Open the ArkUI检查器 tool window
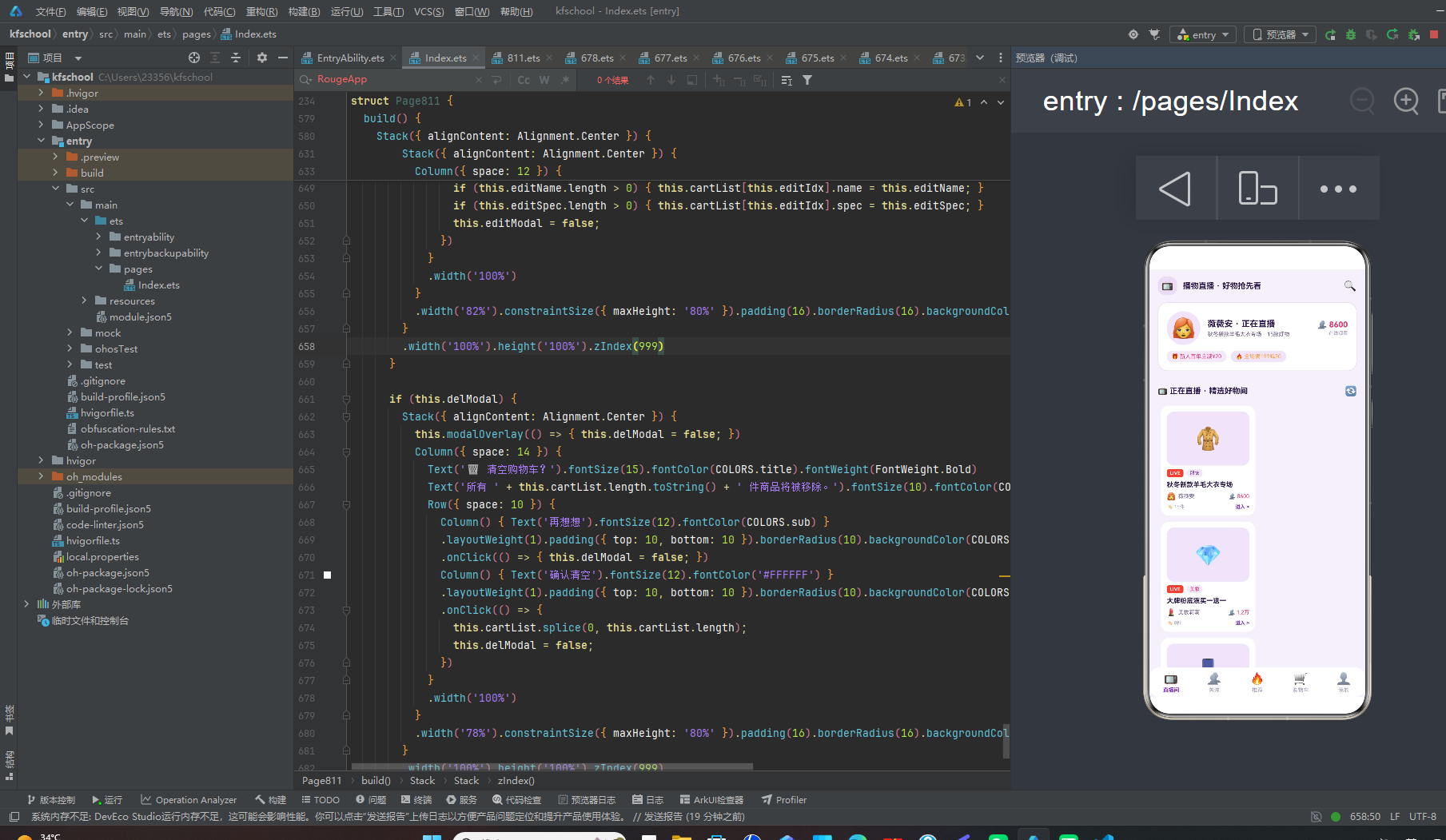The height and width of the screenshot is (840, 1446). [x=711, y=799]
